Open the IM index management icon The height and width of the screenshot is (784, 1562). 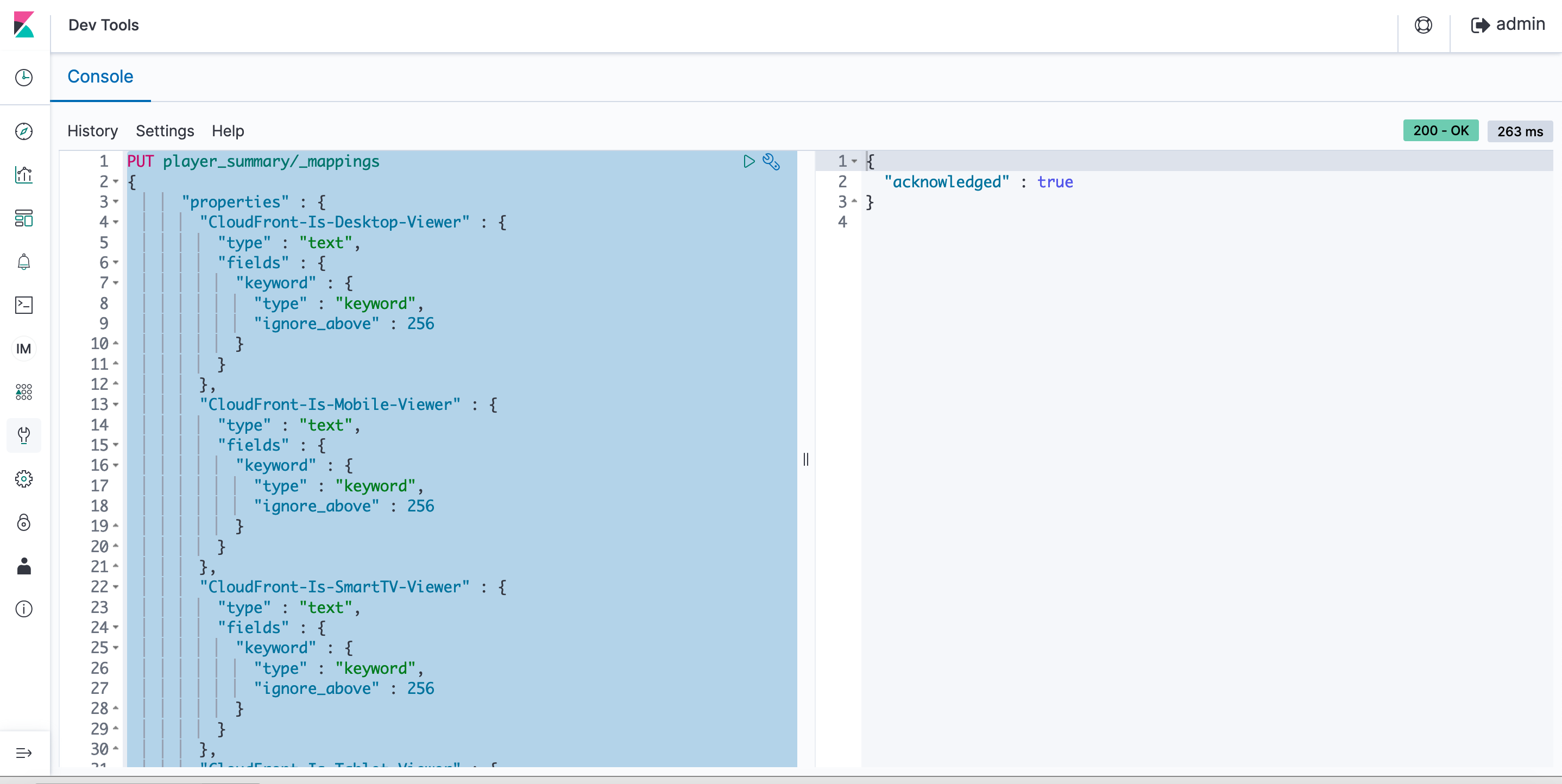24,349
